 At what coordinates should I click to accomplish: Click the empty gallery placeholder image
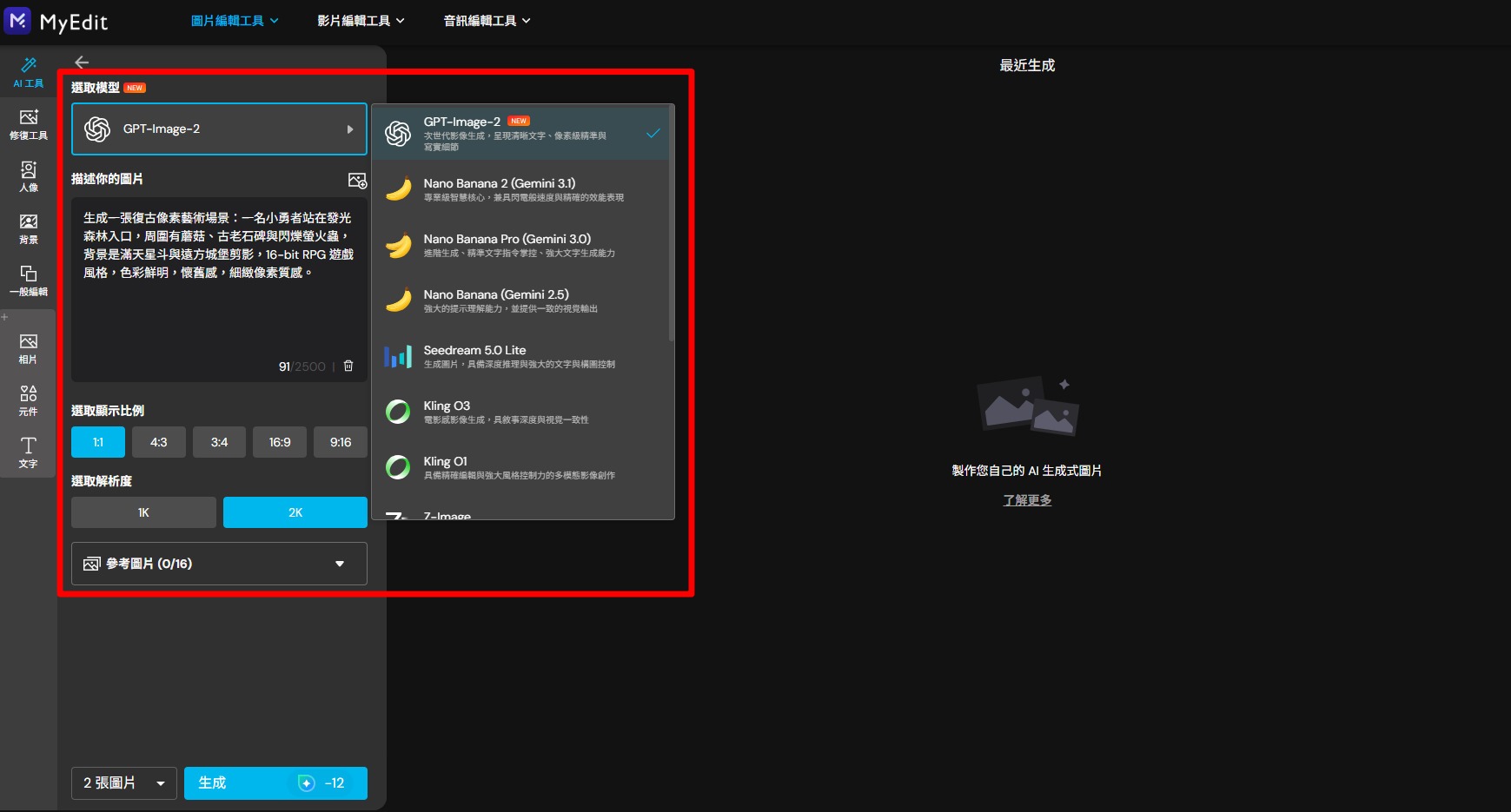click(1028, 406)
